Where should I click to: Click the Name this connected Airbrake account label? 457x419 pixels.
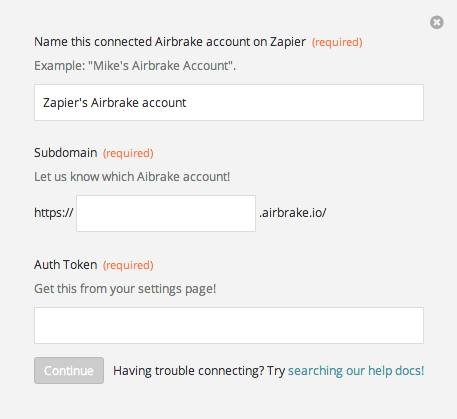(x=170, y=42)
